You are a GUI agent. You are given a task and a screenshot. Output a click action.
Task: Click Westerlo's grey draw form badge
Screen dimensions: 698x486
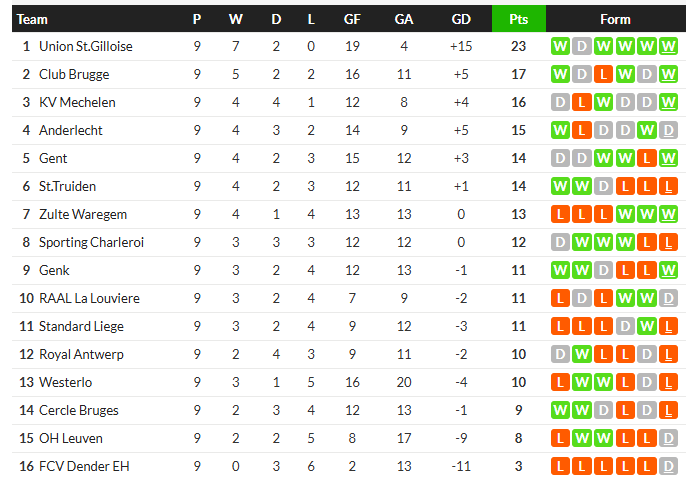[x=646, y=382]
